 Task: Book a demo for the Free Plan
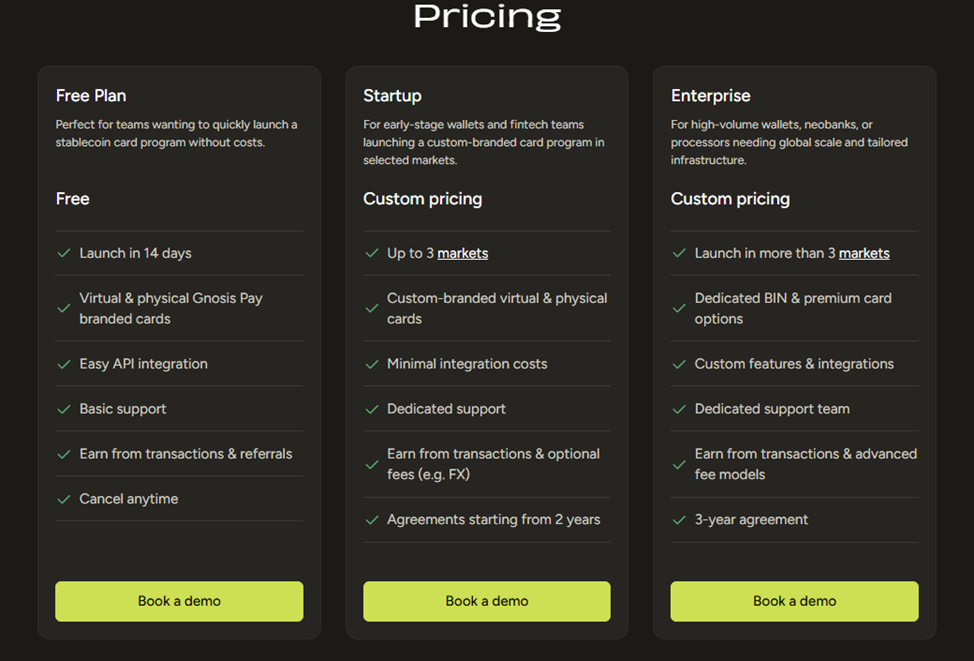(179, 601)
